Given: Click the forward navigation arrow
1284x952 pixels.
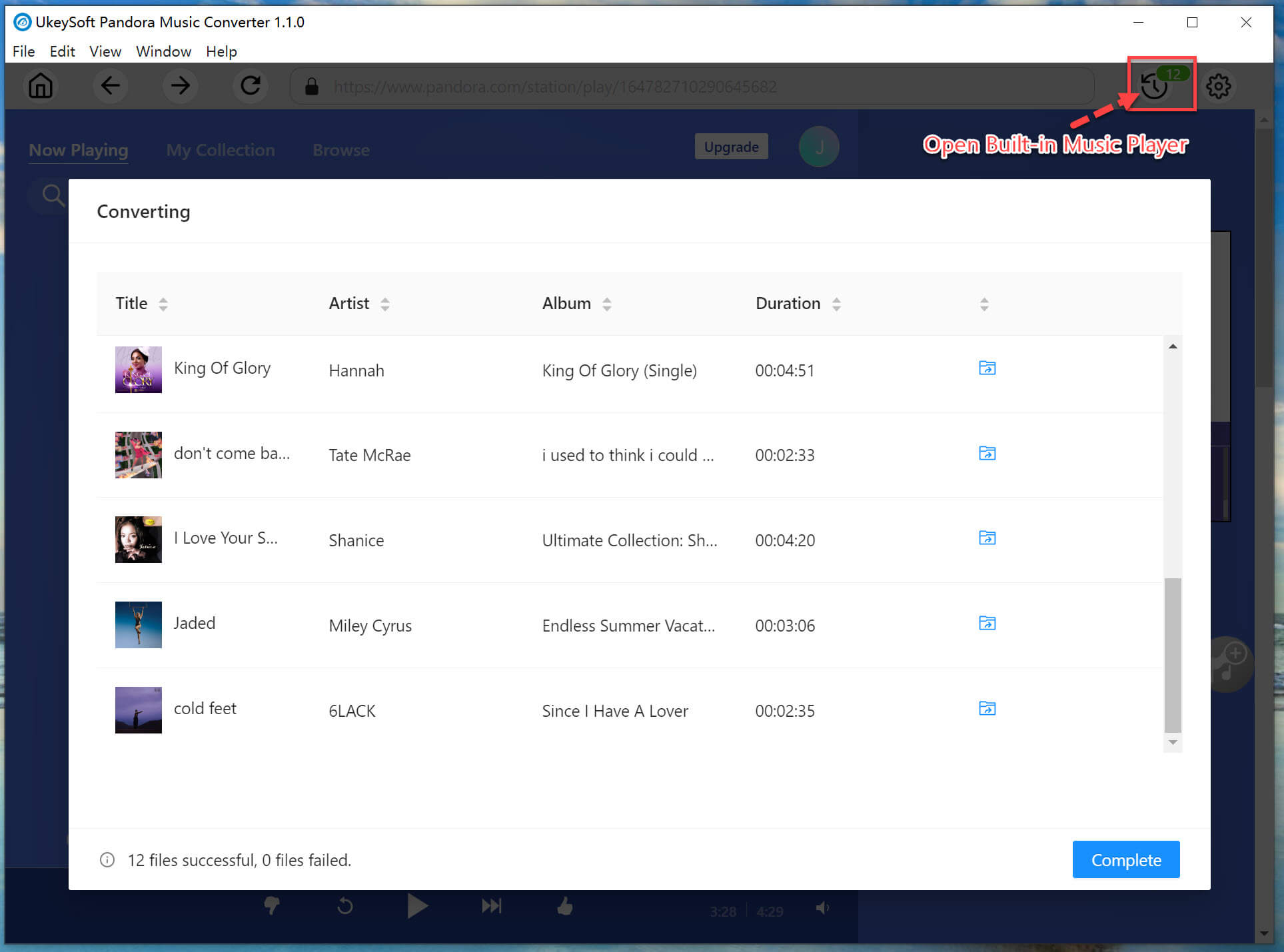Looking at the screenshot, I should click(180, 85).
